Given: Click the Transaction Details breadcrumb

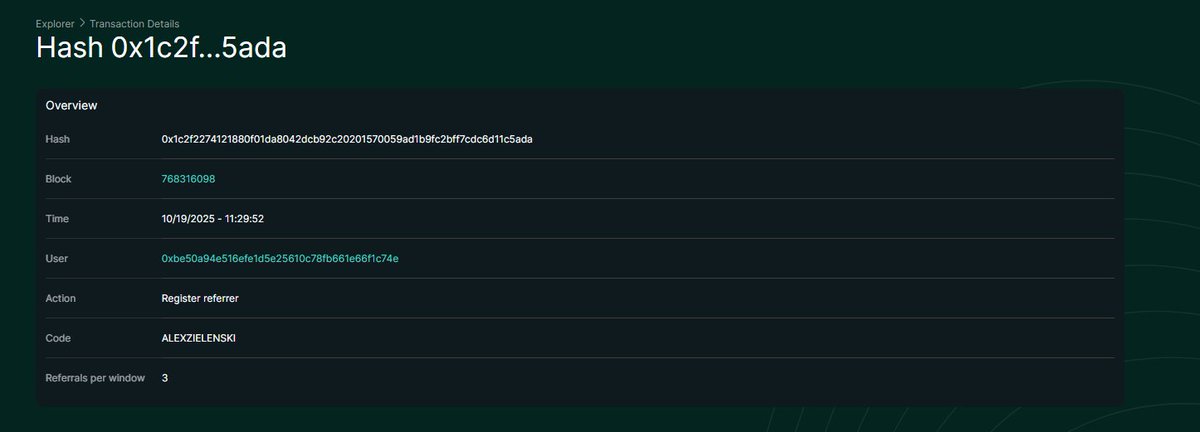Looking at the screenshot, I should coord(135,22).
